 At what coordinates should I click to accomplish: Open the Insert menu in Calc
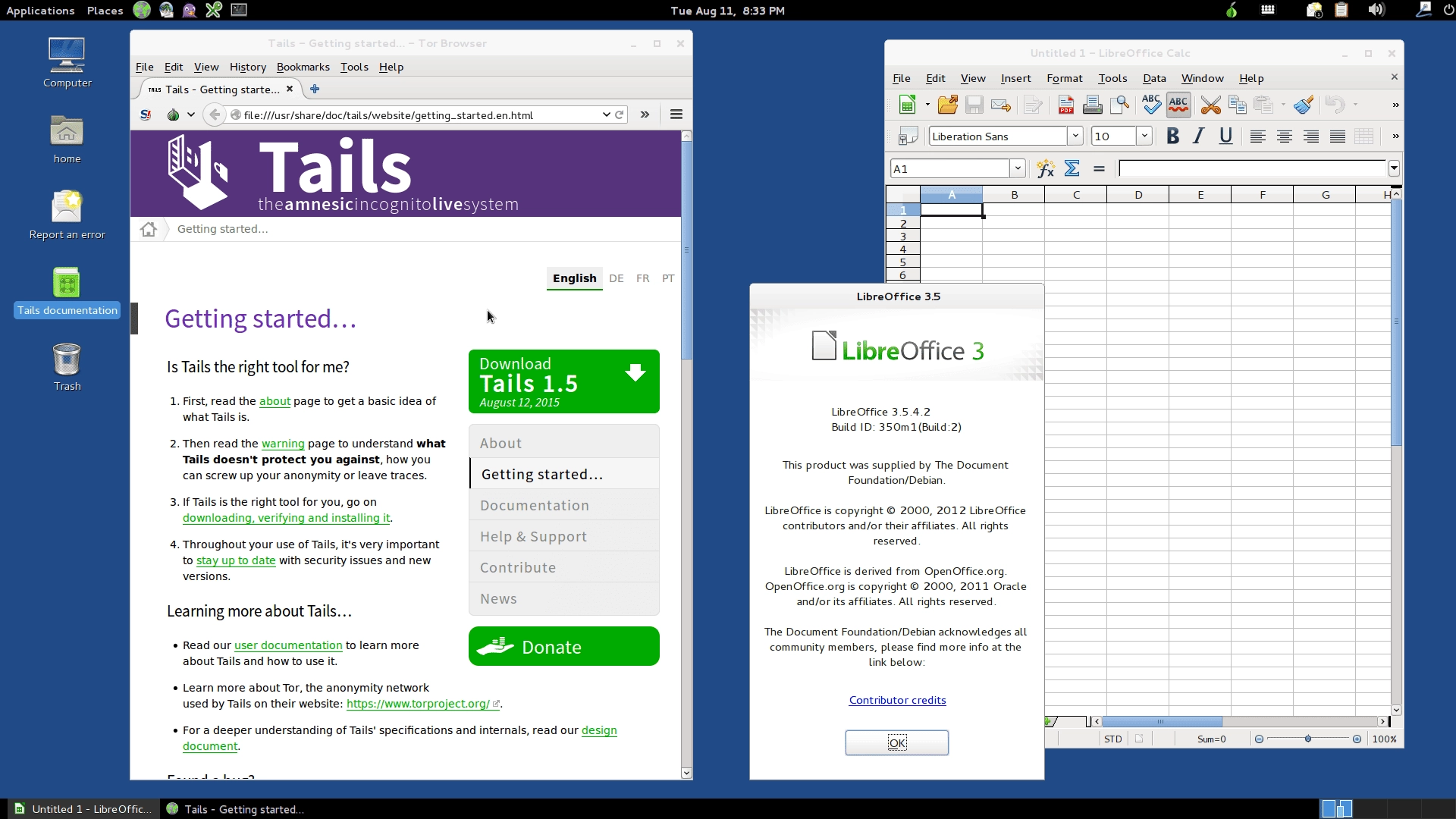1015,78
